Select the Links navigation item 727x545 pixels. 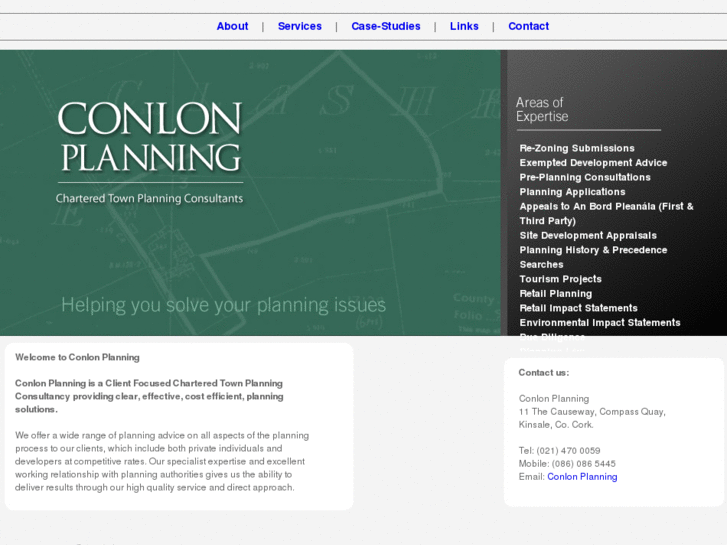(464, 26)
